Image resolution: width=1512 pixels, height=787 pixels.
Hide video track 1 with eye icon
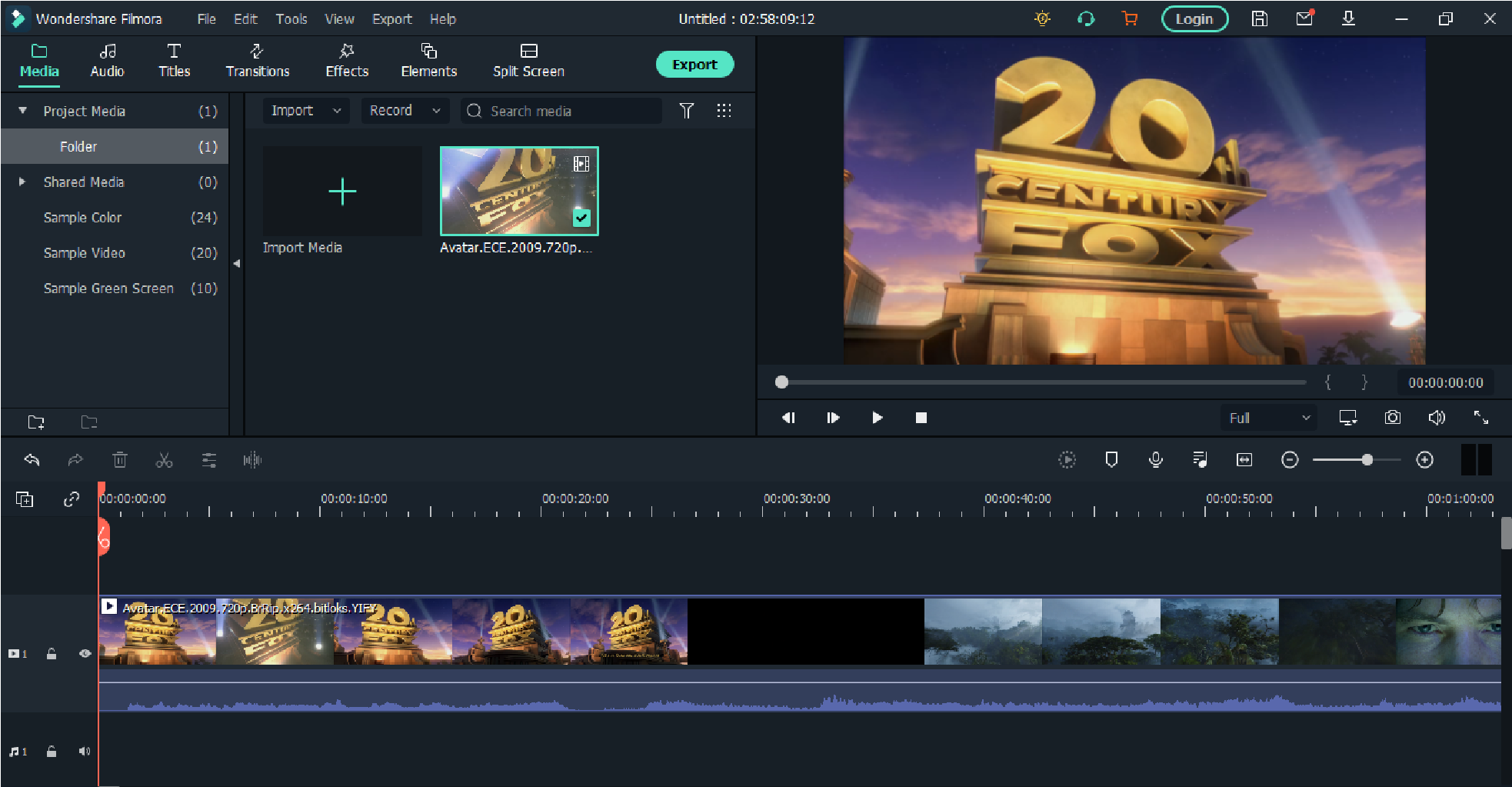tap(85, 654)
